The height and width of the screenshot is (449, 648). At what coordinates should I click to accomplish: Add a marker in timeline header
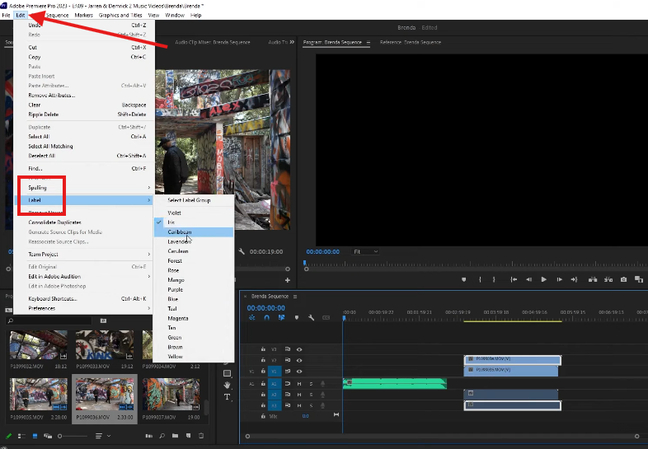click(x=296, y=318)
